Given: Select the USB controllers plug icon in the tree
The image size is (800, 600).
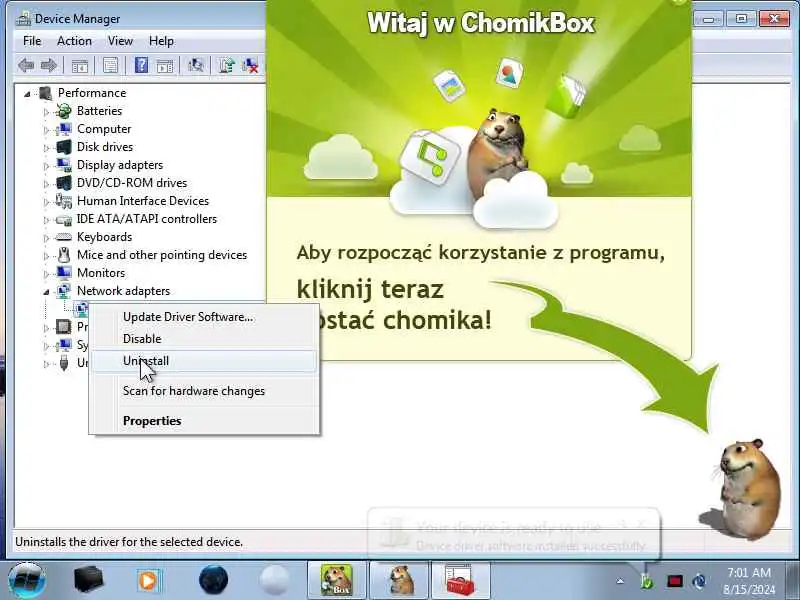Looking at the screenshot, I should click(64, 363).
